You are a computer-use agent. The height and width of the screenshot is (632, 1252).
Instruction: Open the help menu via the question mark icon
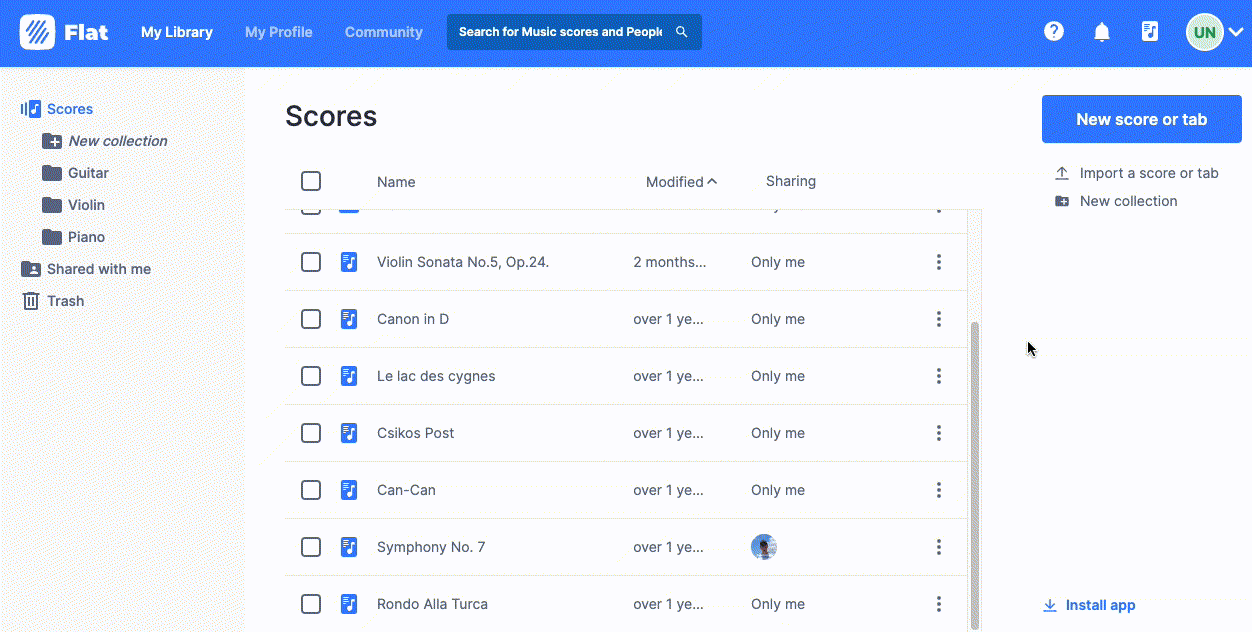pos(1053,31)
